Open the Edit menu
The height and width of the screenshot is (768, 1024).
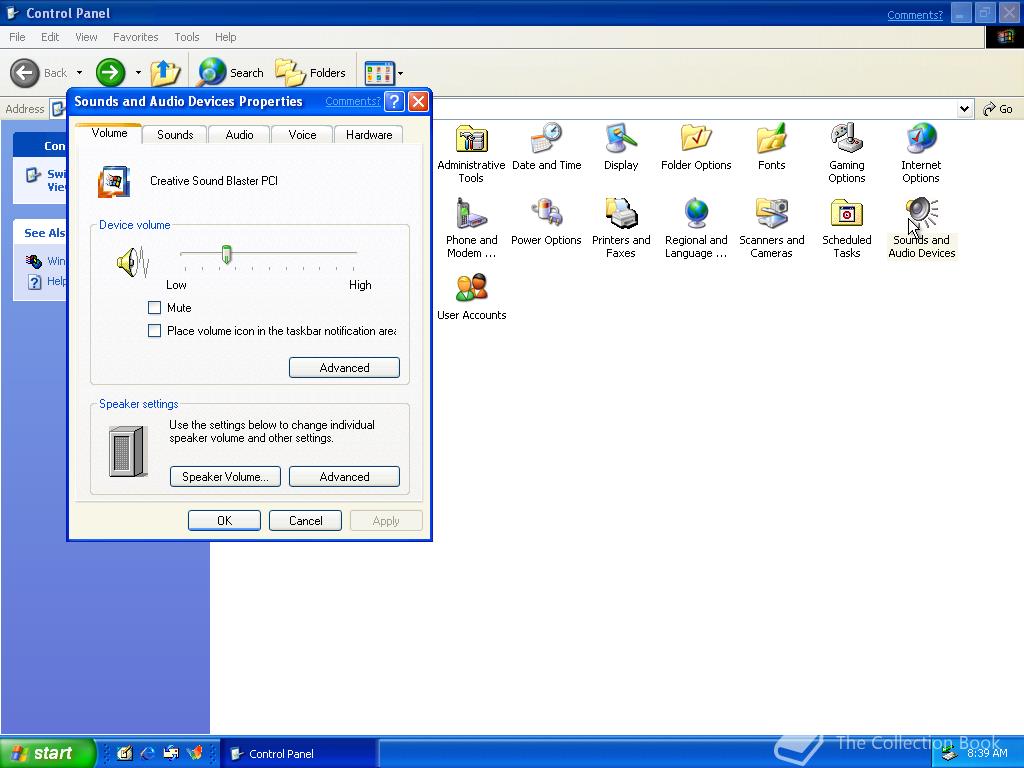click(x=50, y=37)
